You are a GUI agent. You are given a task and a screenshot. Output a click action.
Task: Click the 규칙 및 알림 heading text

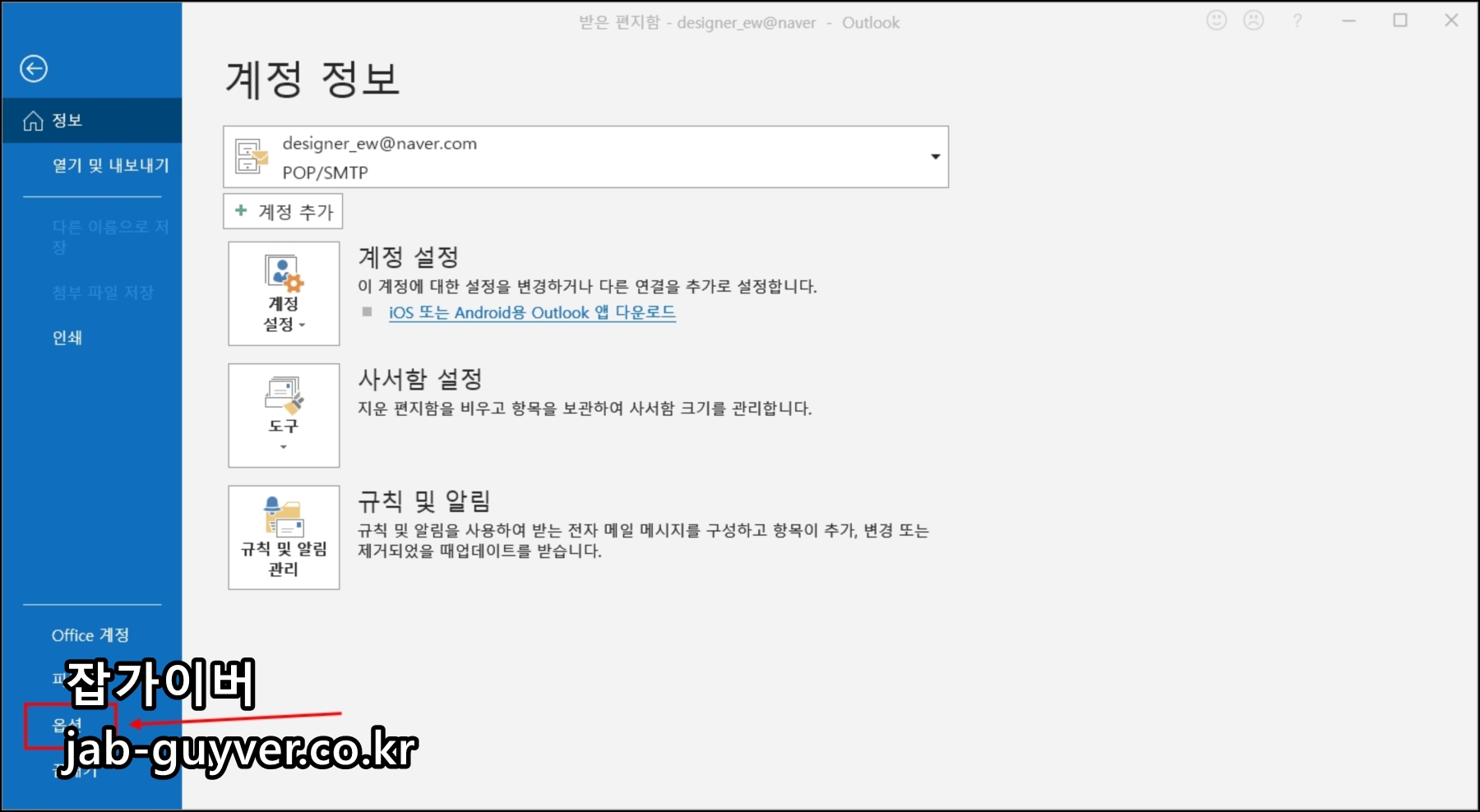pyautogui.click(x=424, y=501)
